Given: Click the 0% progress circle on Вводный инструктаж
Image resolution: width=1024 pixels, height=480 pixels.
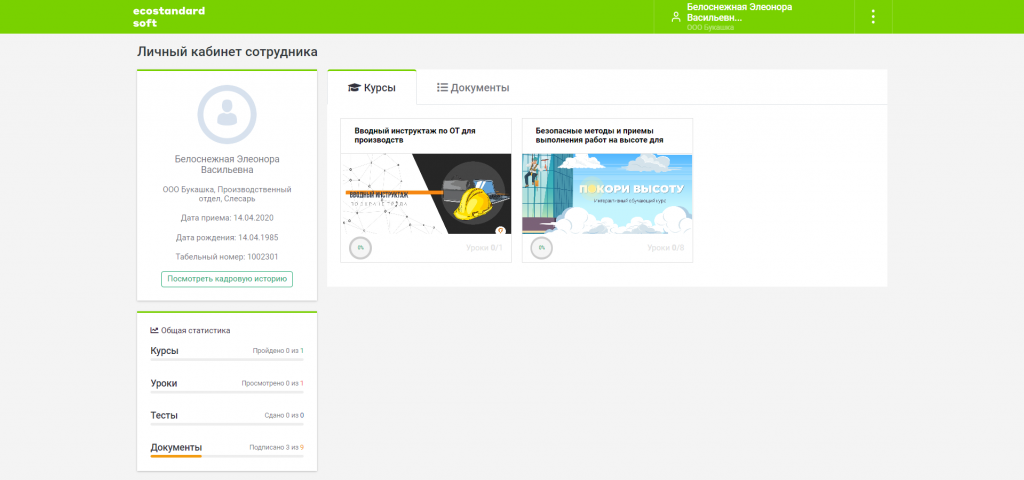Looking at the screenshot, I should click(359, 247).
